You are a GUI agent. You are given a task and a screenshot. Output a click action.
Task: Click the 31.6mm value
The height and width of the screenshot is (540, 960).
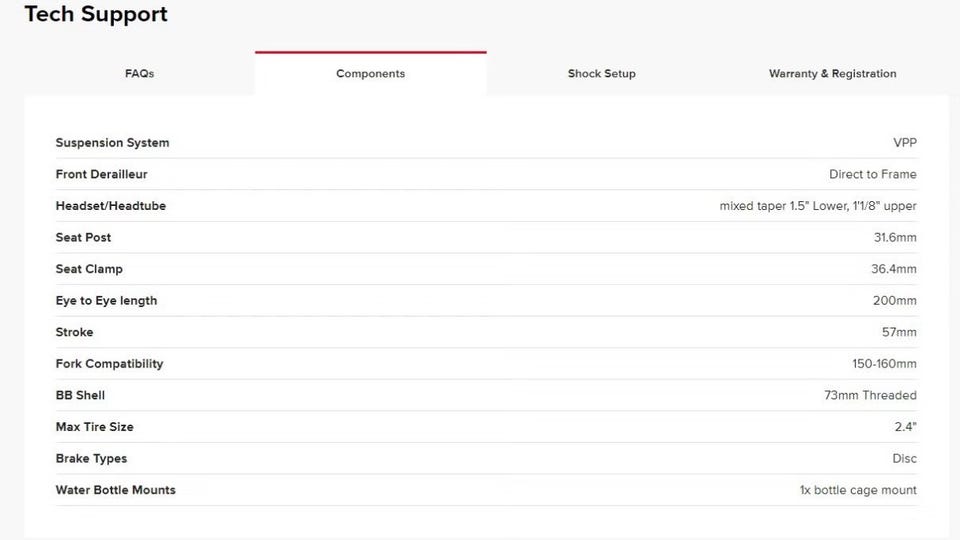(x=895, y=238)
